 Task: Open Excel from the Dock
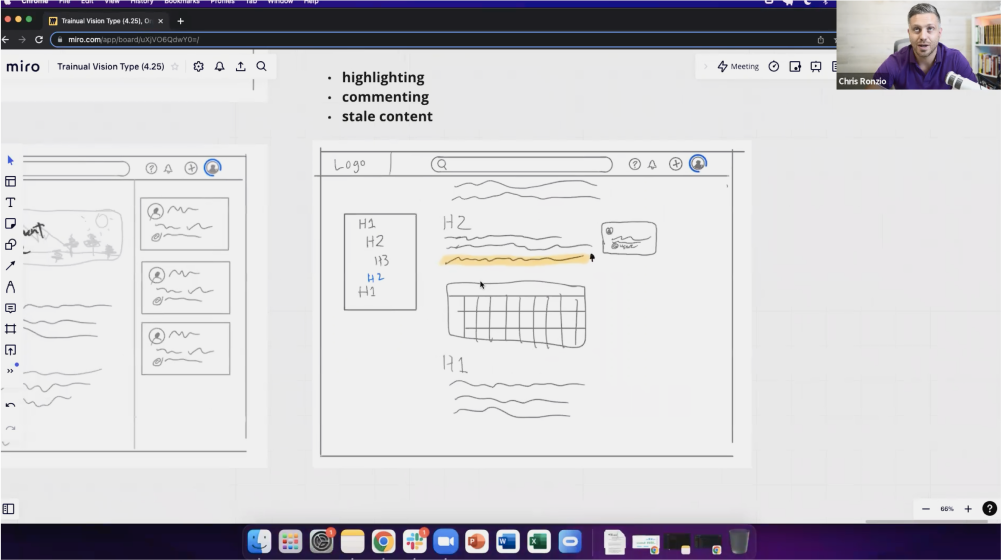click(538, 542)
